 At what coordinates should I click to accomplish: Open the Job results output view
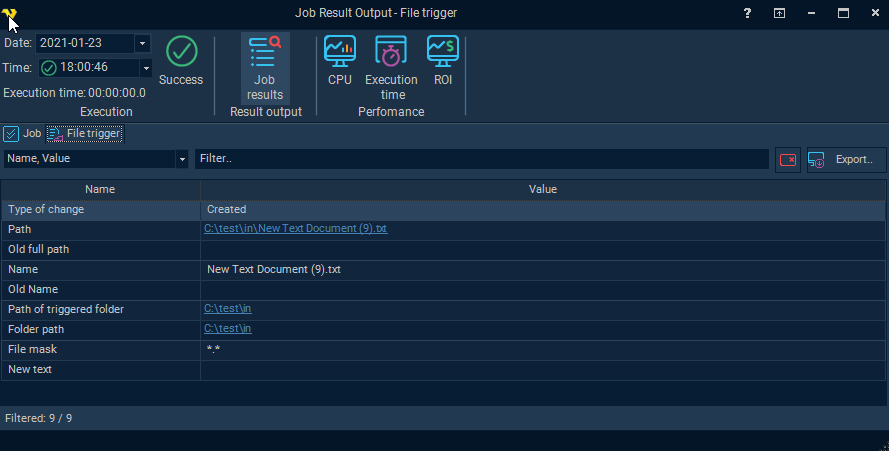coord(265,68)
